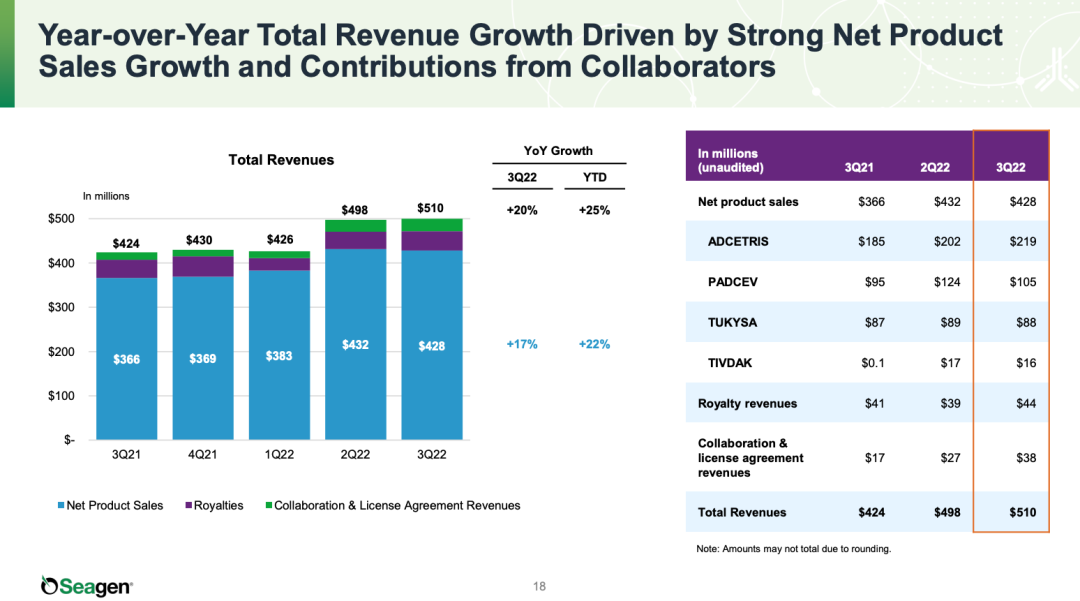Click the TIVDAK 3Q22 value "$16"
1080x601 pixels.
(1026, 363)
